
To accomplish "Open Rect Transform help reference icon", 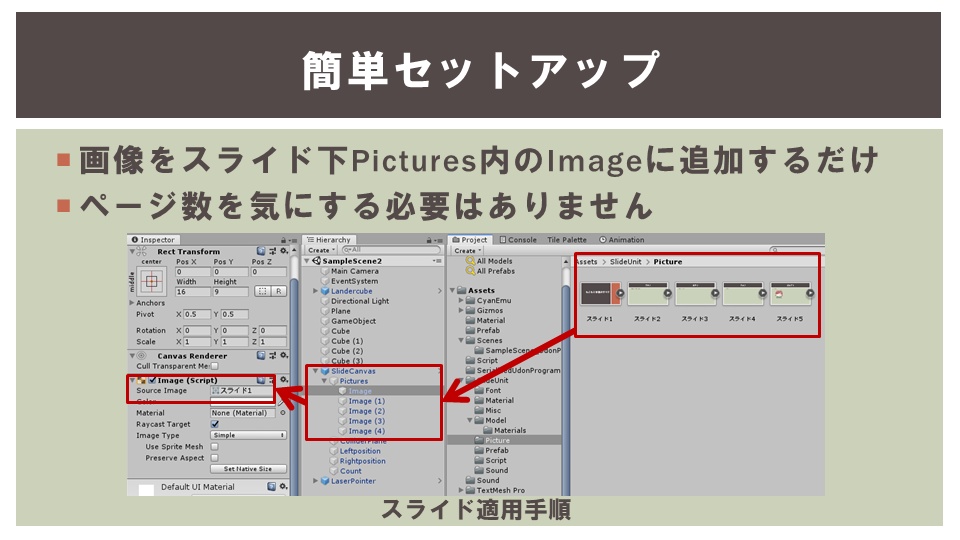I will tap(261, 251).
